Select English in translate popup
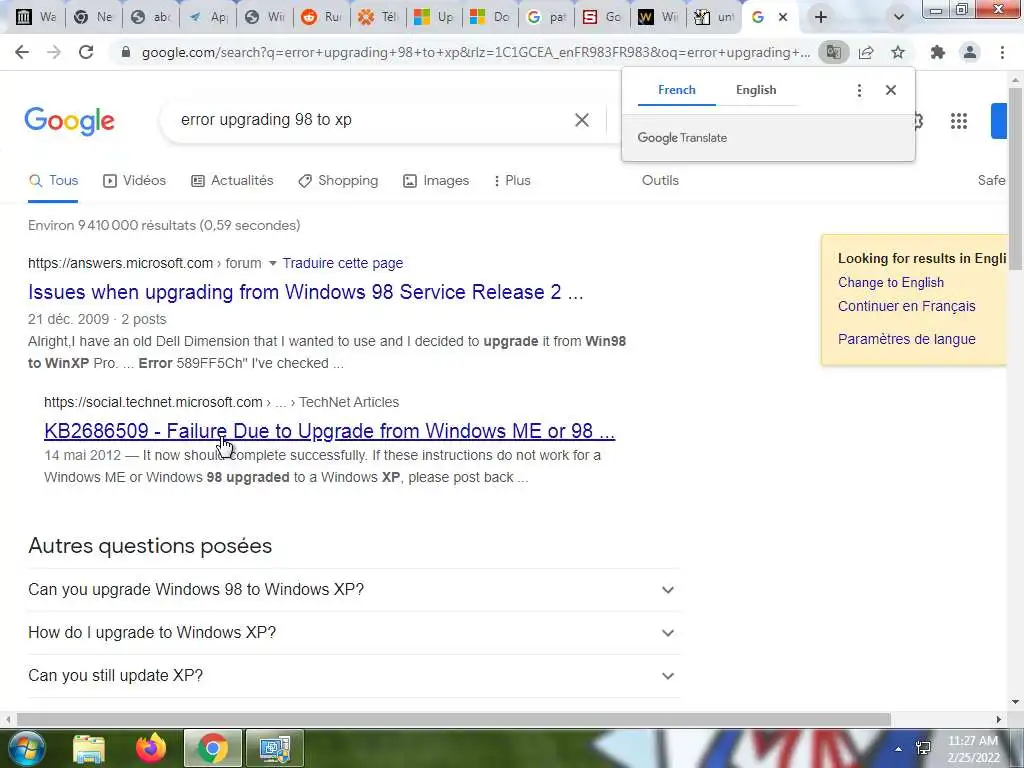The image size is (1024, 768). (756, 90)
